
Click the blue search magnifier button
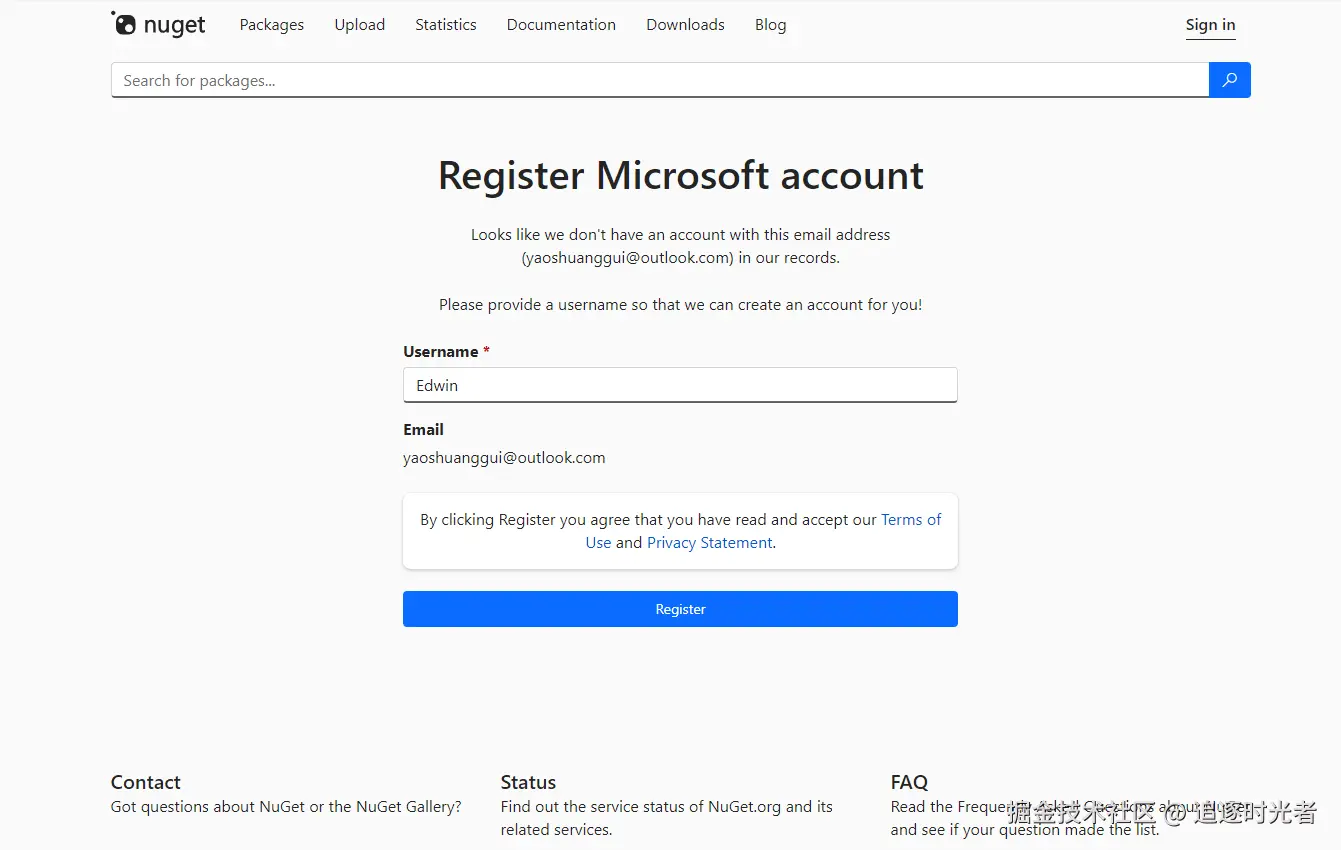click(1230, 80)
